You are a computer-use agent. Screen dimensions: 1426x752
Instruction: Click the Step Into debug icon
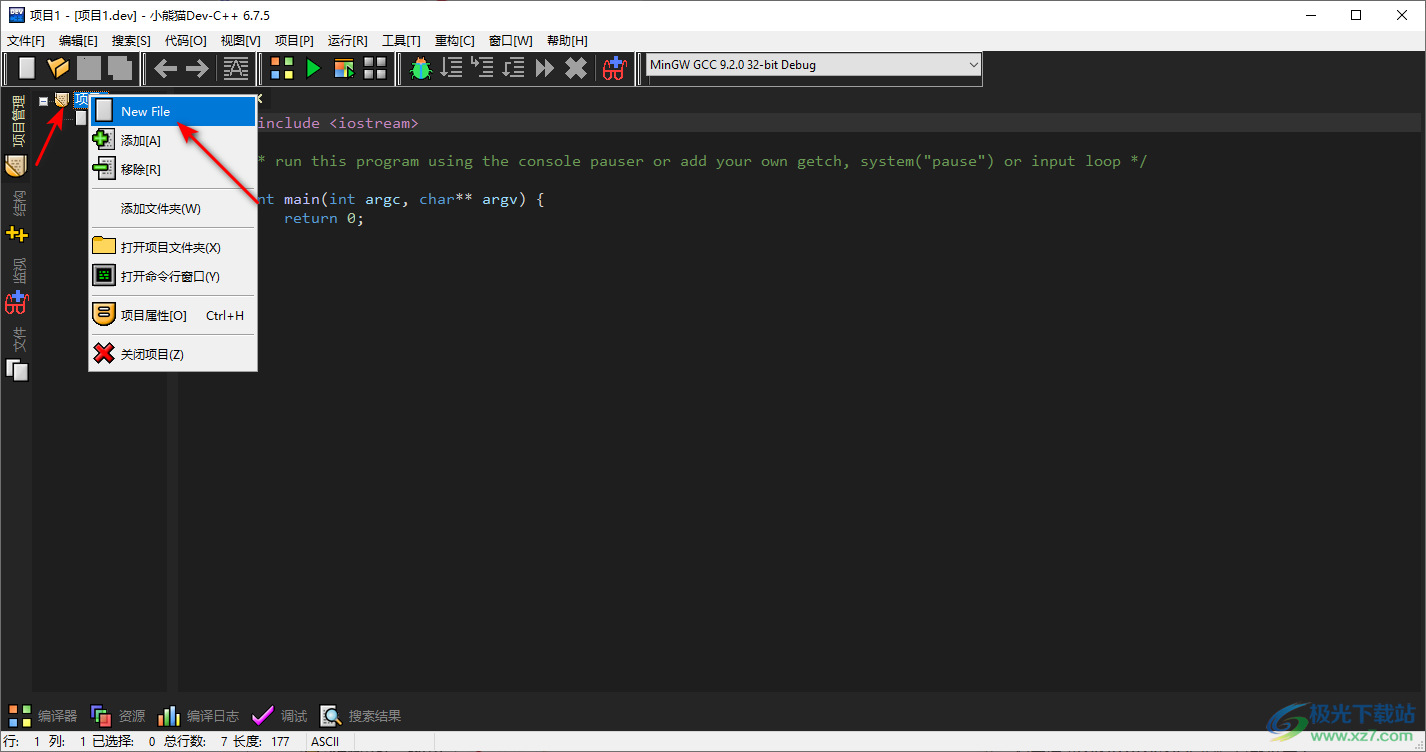click(483, 68)
